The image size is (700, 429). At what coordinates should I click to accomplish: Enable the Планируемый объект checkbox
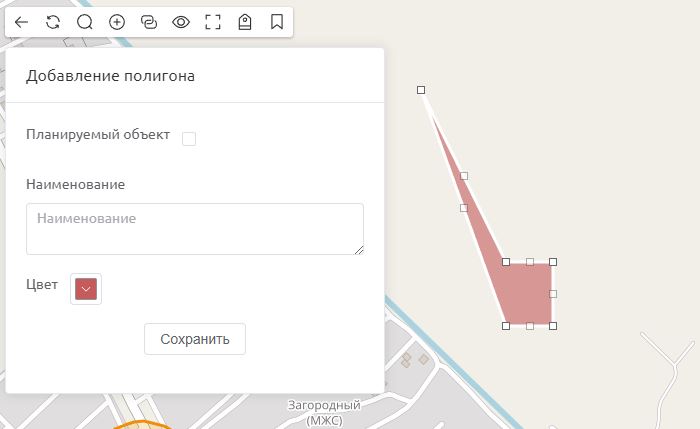click(x=189, y=139)
